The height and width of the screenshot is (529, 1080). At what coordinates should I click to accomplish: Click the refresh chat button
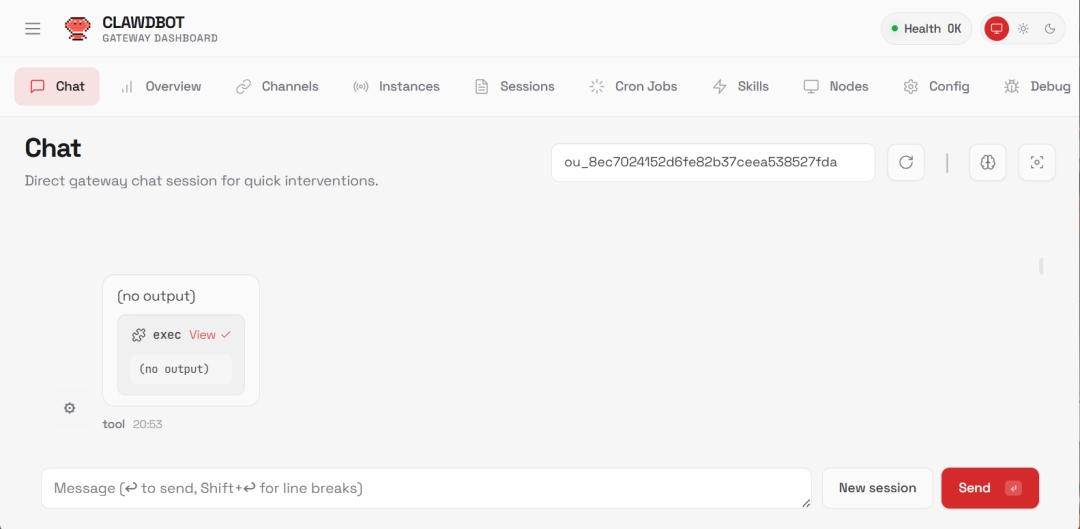pyautogui.click(x=905, y=162)
